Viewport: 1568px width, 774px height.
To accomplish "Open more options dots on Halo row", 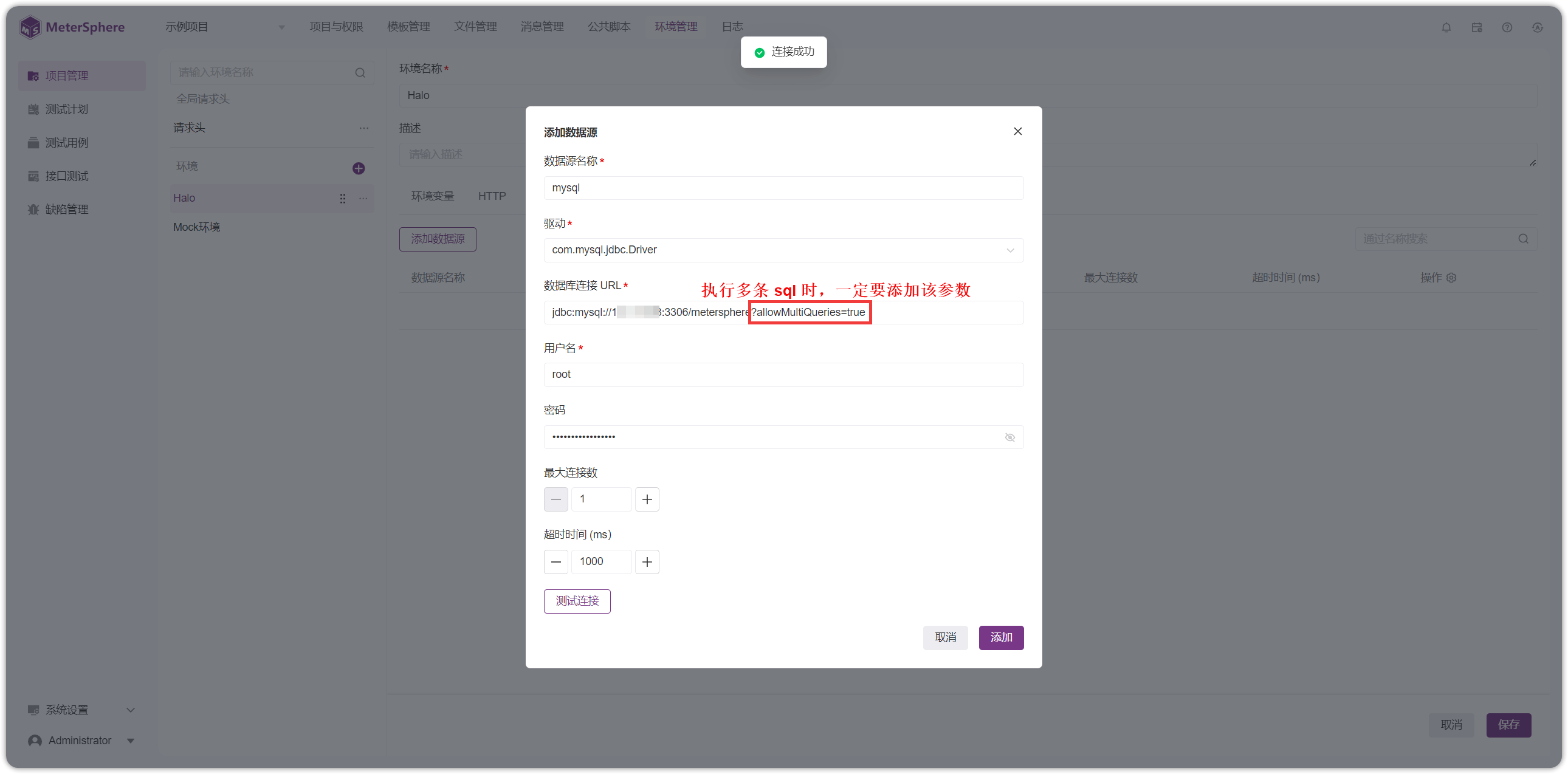I will (x=363, y=199).
